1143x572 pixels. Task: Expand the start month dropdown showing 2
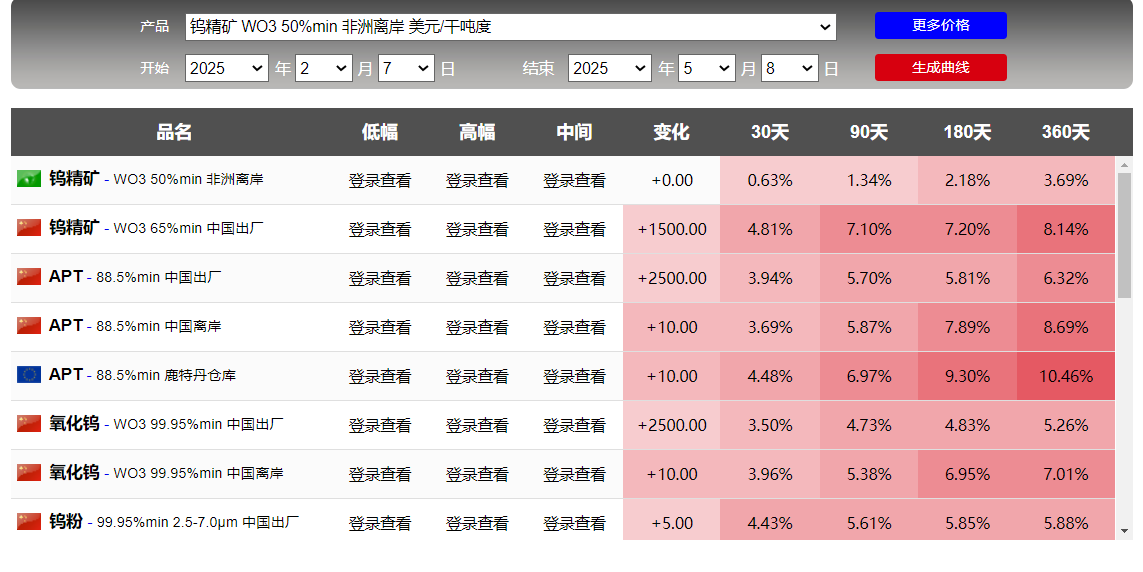pyautogui.click(x=324, y=68)
